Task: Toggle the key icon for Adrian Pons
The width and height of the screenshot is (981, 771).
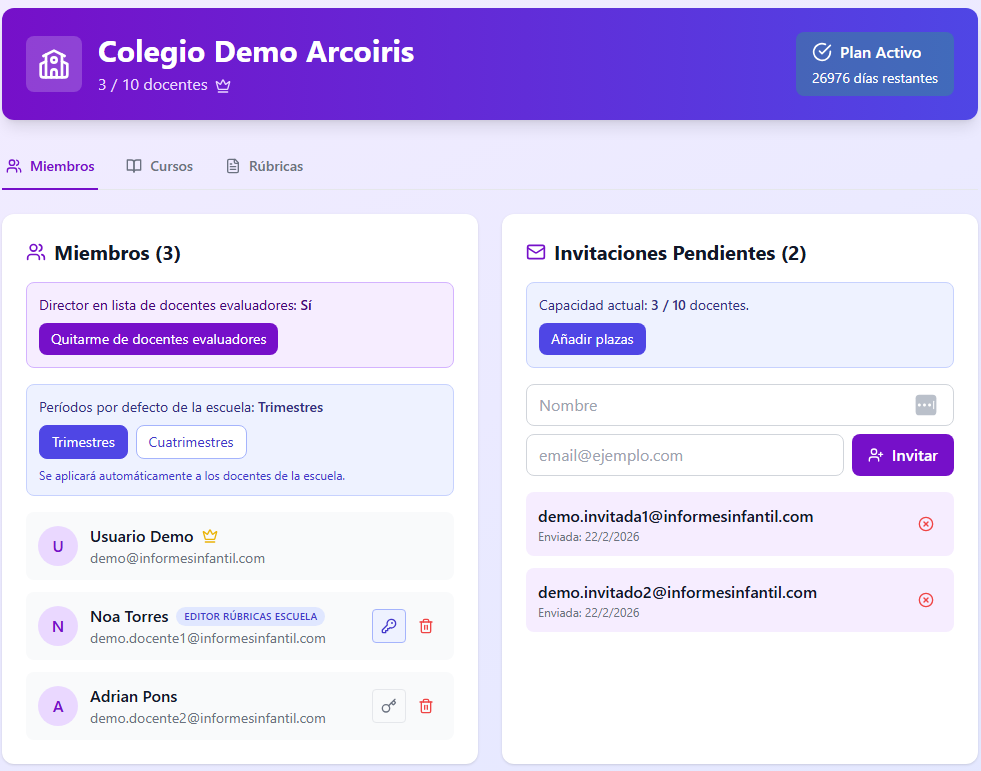Action: pyautogui.click(x=389, y=706)
